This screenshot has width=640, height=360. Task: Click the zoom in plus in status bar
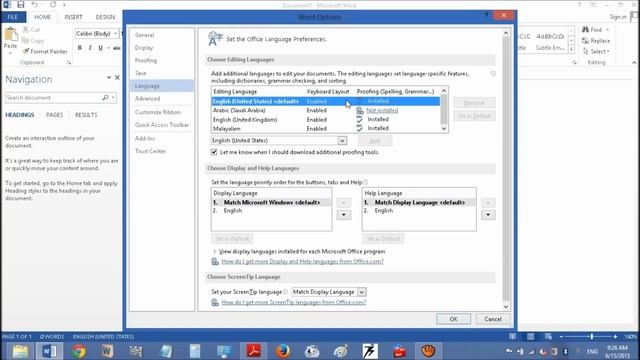[x=615, y=337]
